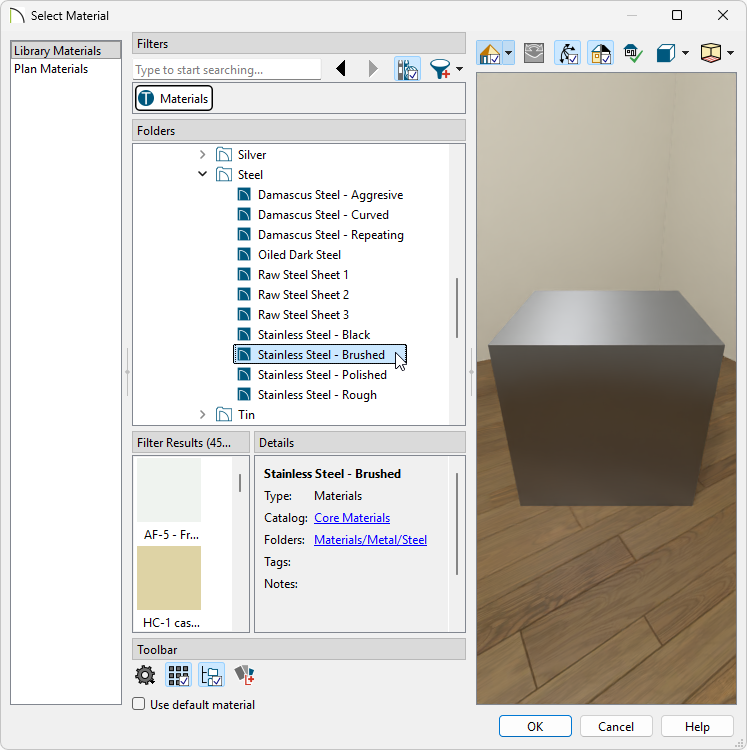Click the Cancel button
The image size is (747, 750).
(x=616, y=726)
